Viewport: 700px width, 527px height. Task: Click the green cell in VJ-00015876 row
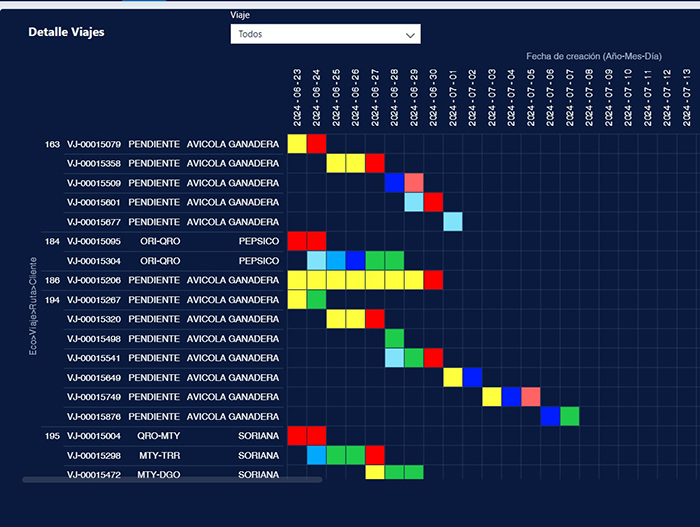tap(569, 417)
